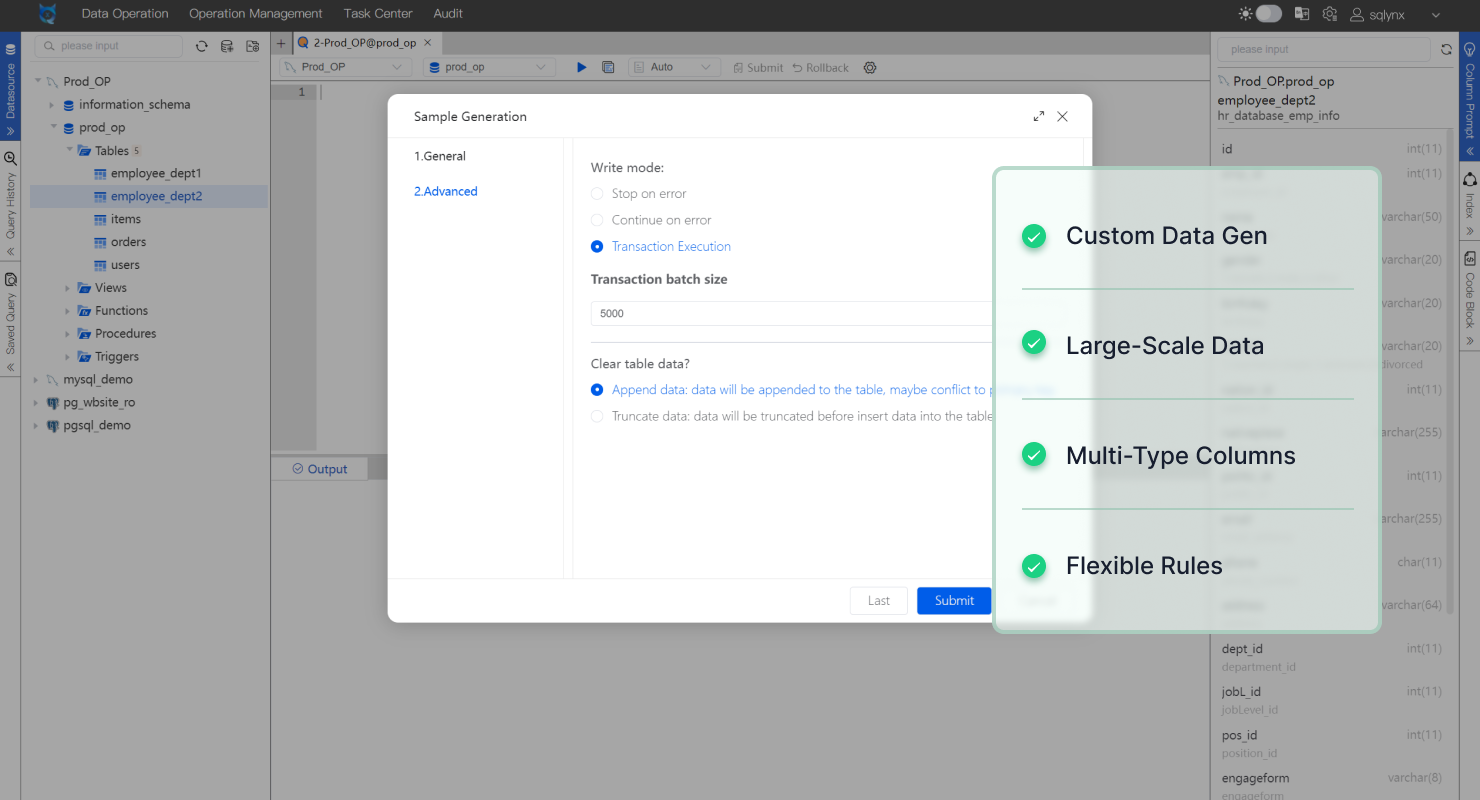The width and height of the screenshot is (1480, 800).
Task: Open the prod_op database dropdown
Action: tap(488, 67)
